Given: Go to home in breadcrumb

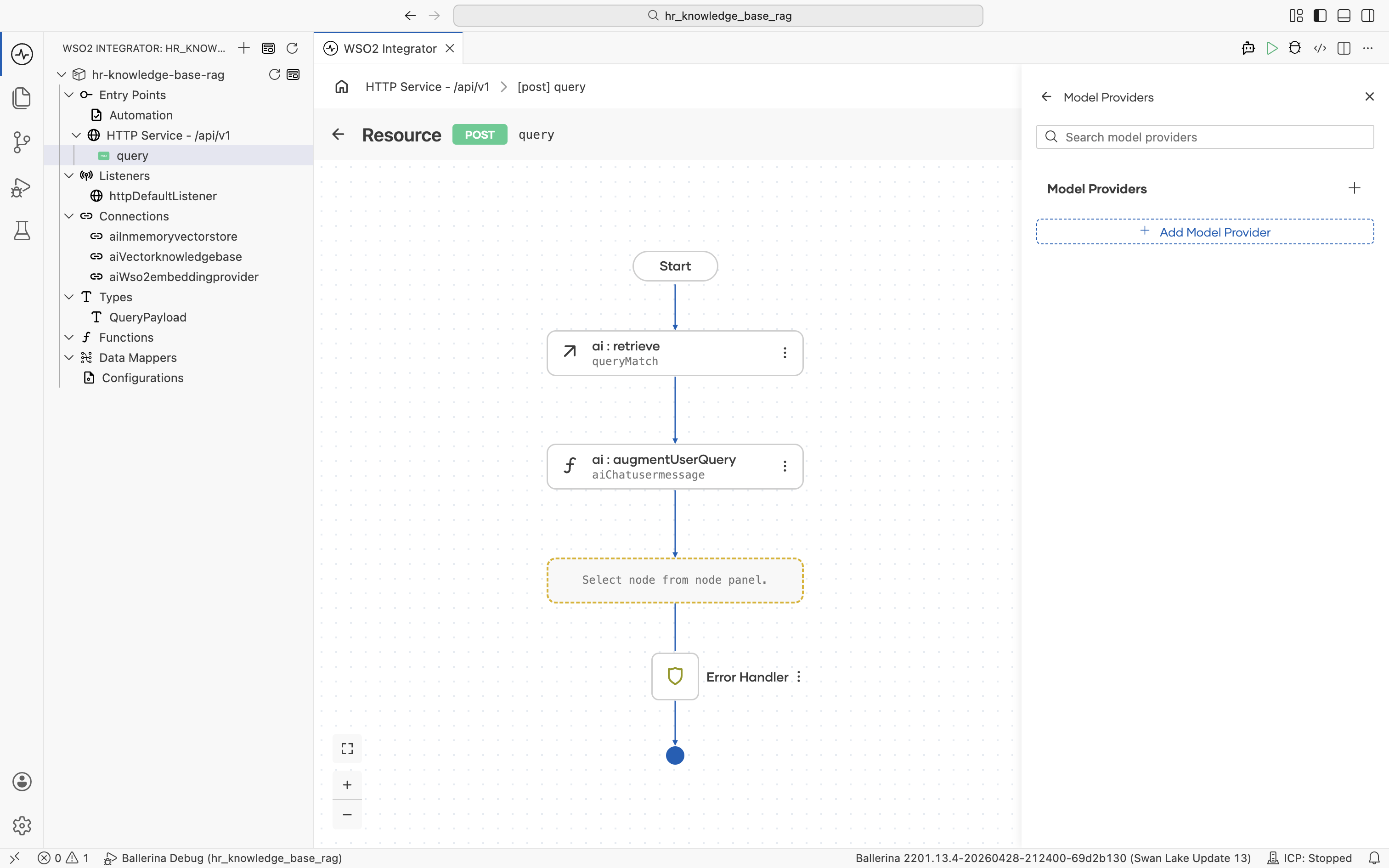Looking at the screenshot, I should (342, 87).
